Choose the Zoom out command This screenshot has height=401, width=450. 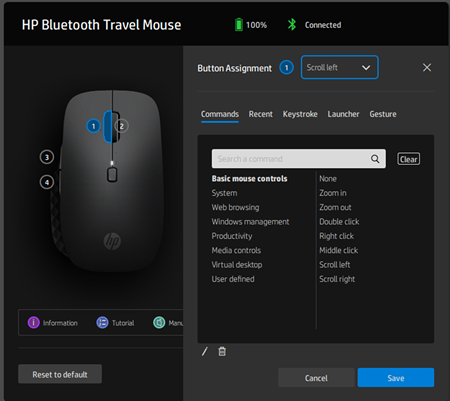tap(335, 207)
